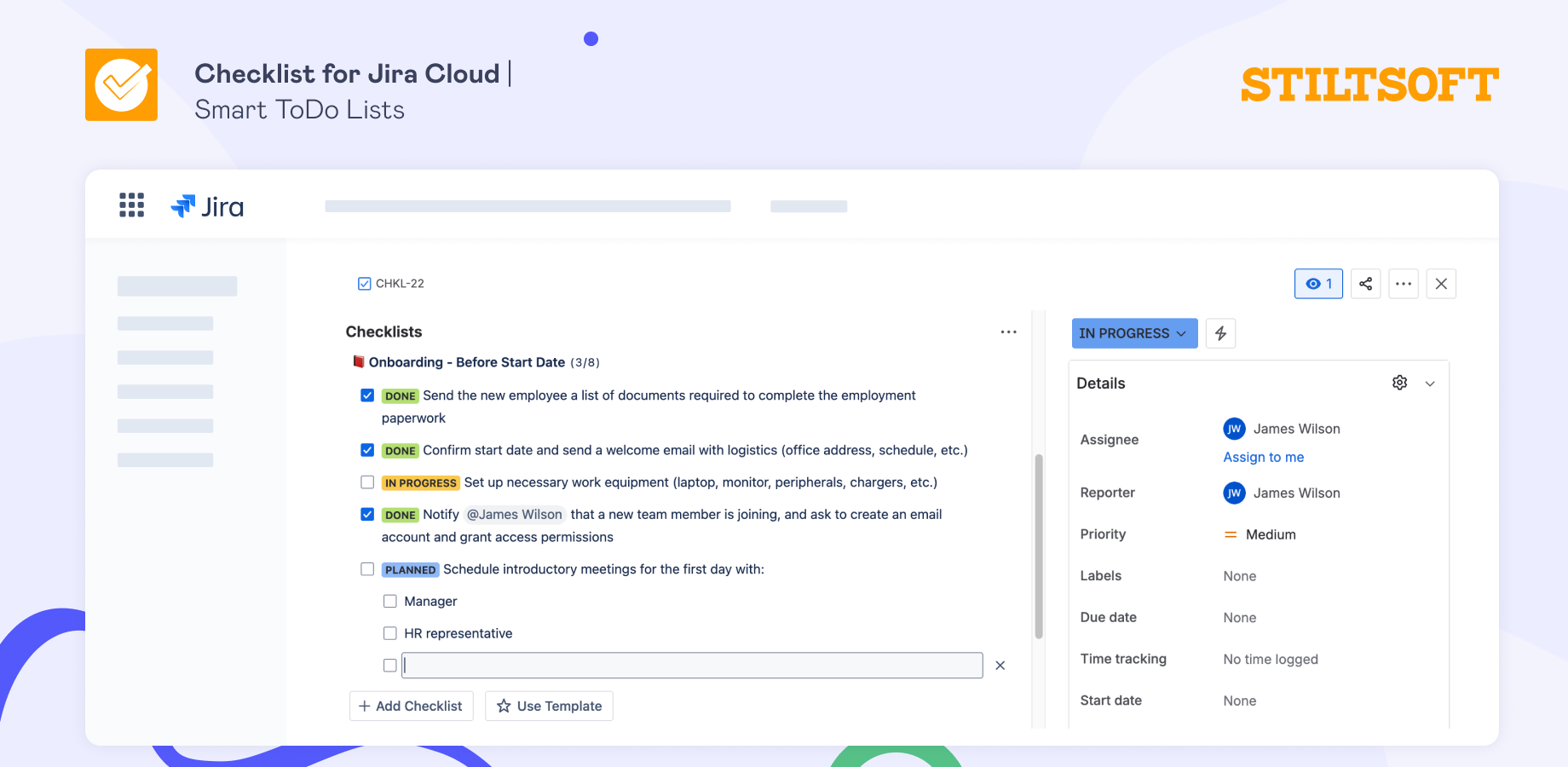Click the Stiltsoft brand logo
Viewport: 1568px width, 767px height.
tap(1370, 85)
